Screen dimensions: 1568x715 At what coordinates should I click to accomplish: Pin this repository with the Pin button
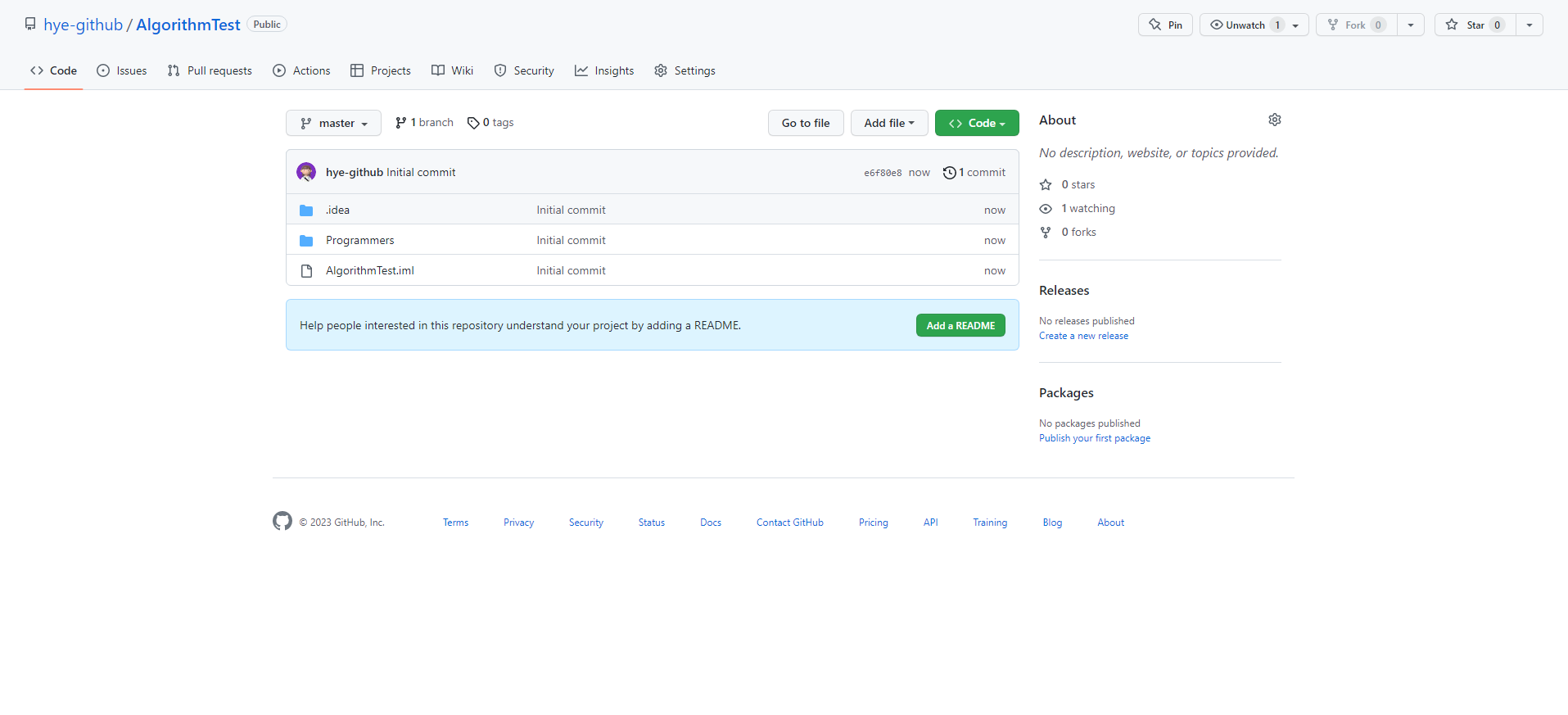tap(1165, 25)
